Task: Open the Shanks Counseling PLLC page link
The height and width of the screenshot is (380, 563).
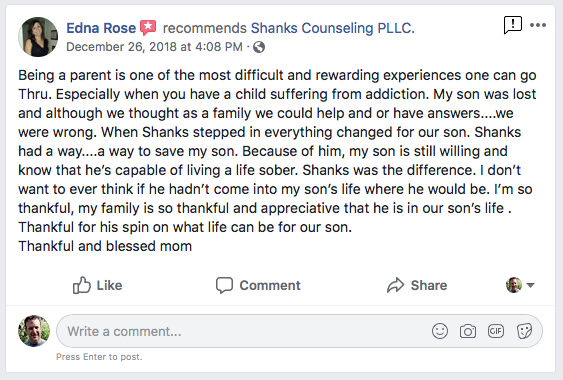Action: coord(332,28)
